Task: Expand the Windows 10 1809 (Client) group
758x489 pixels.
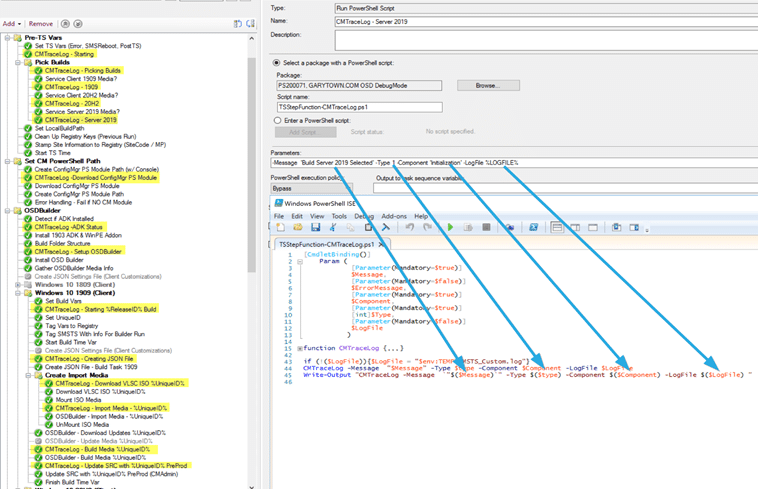Action: point(18,284)
